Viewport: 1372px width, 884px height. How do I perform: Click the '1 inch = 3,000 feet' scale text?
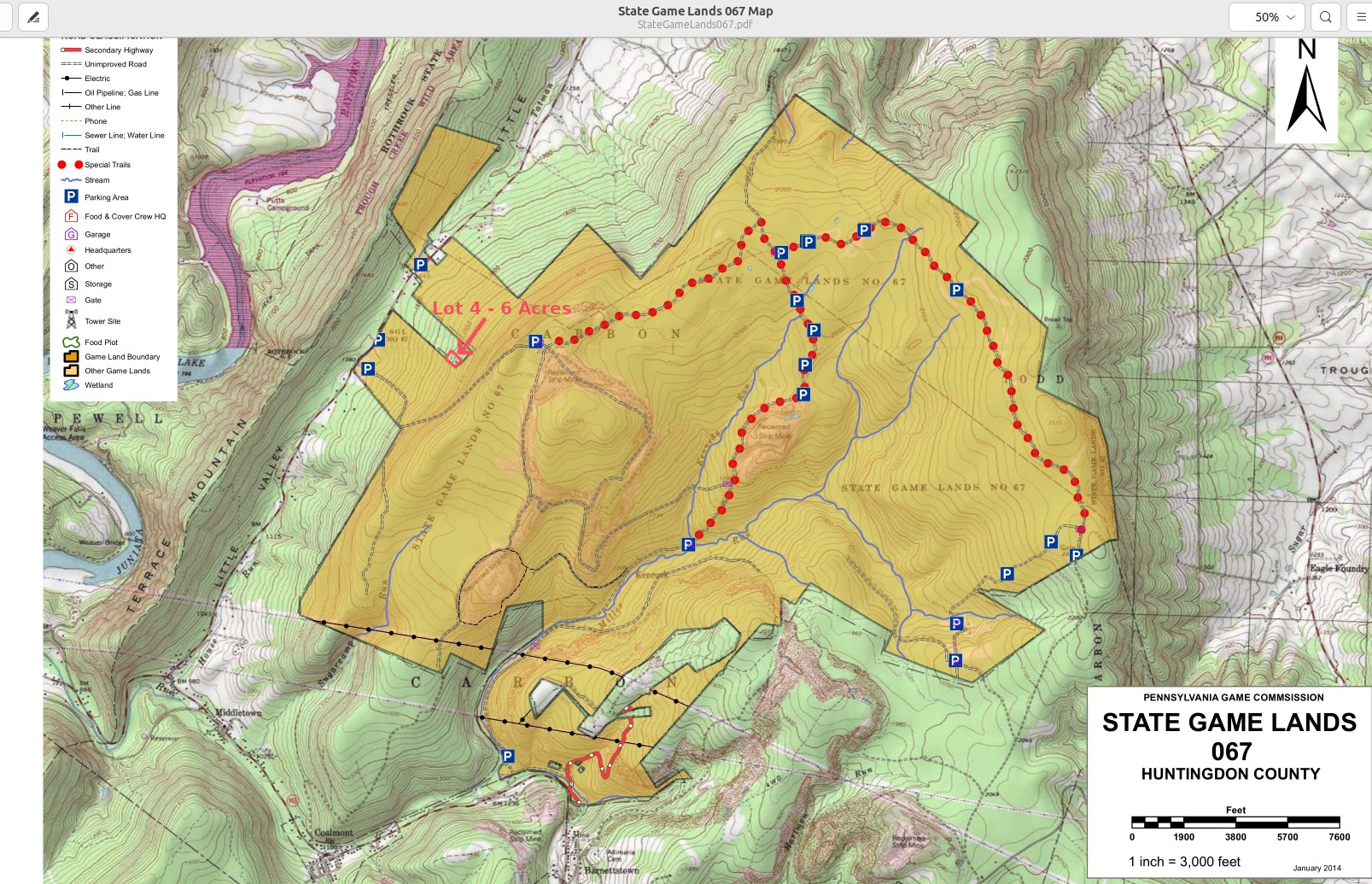click(x=1184, y=862)
